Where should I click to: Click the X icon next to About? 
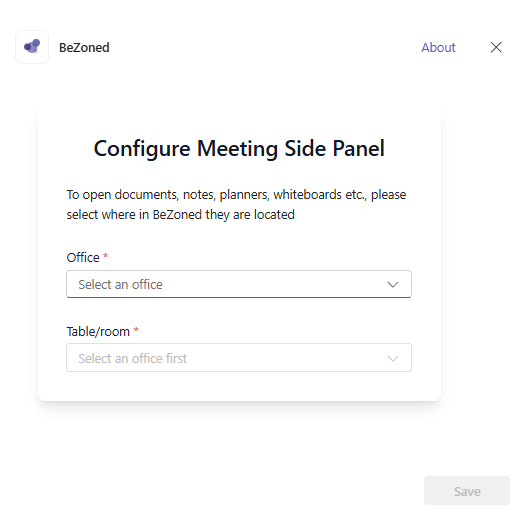(496, 48)
